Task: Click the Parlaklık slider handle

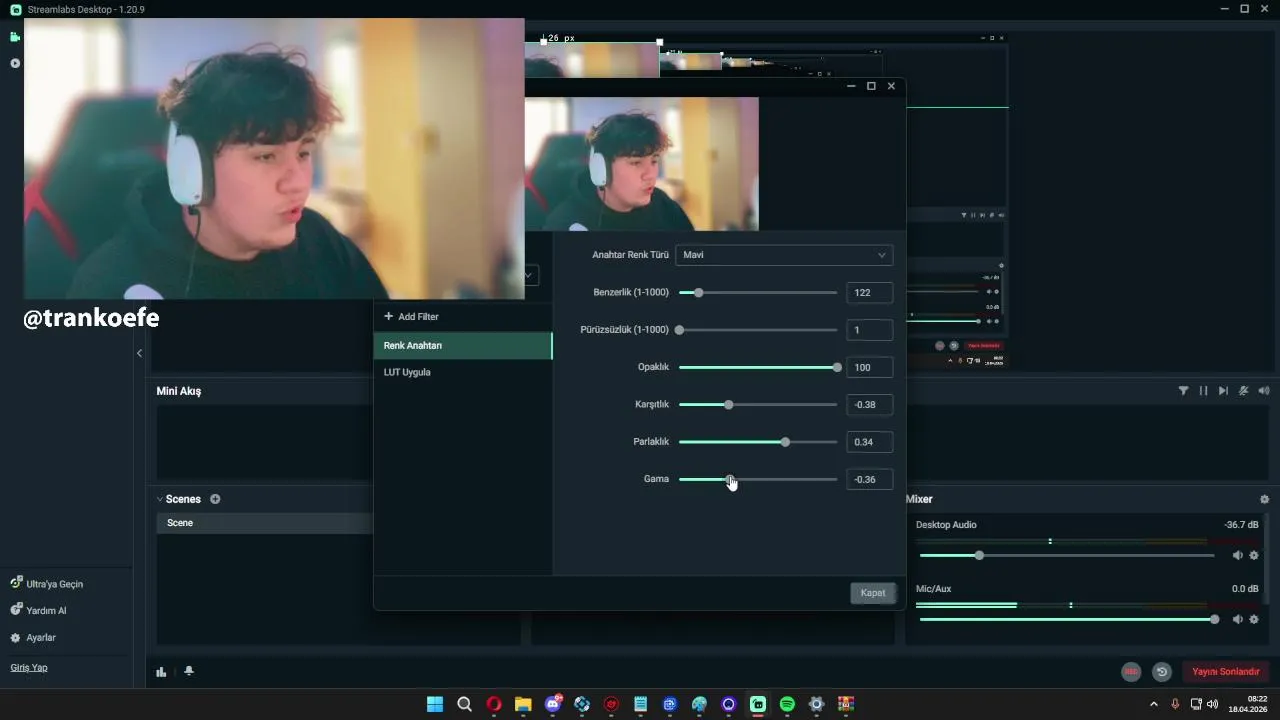Action: coord(785,442)
